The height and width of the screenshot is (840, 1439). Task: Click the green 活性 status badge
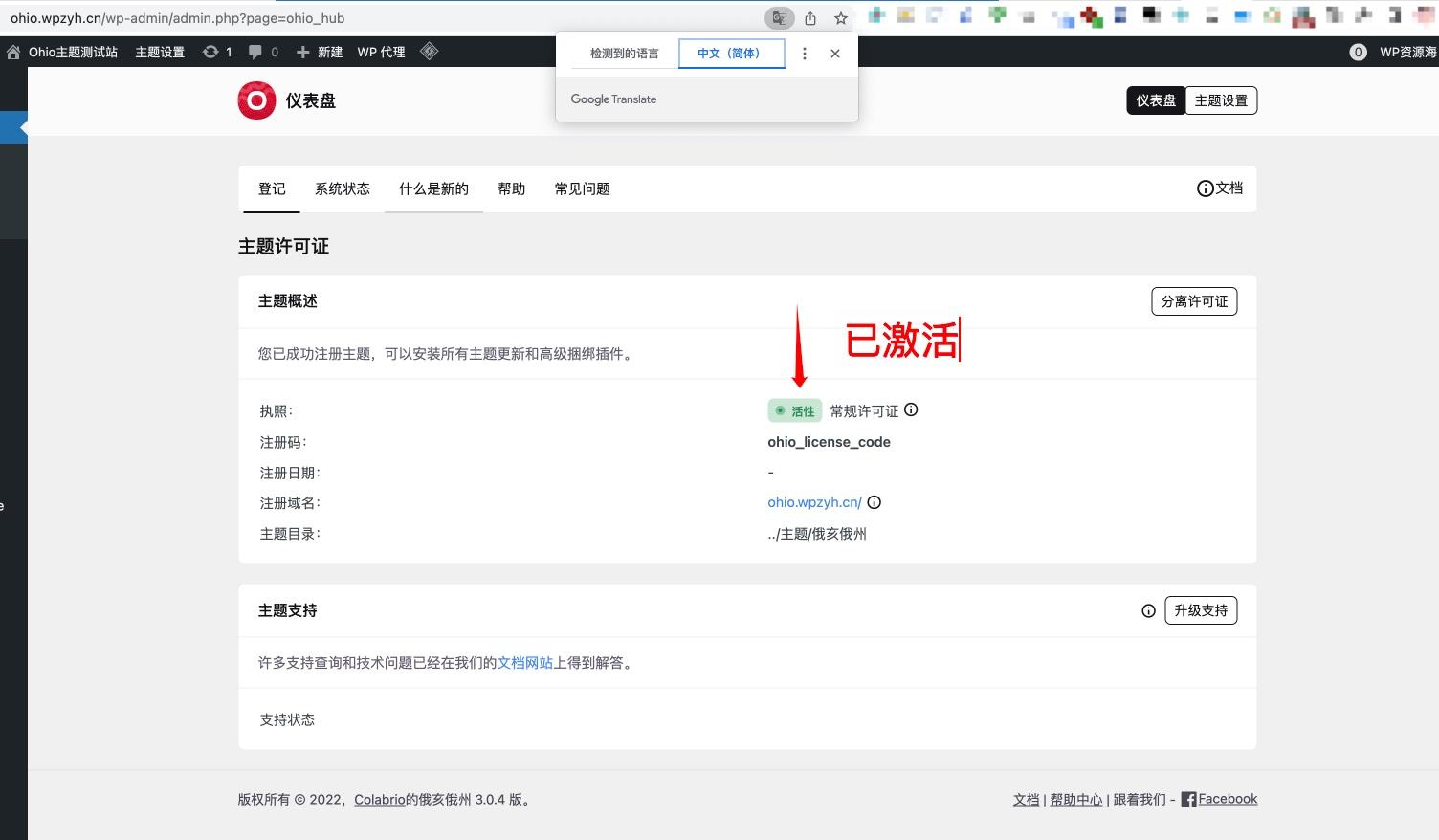tap(795, 411)
